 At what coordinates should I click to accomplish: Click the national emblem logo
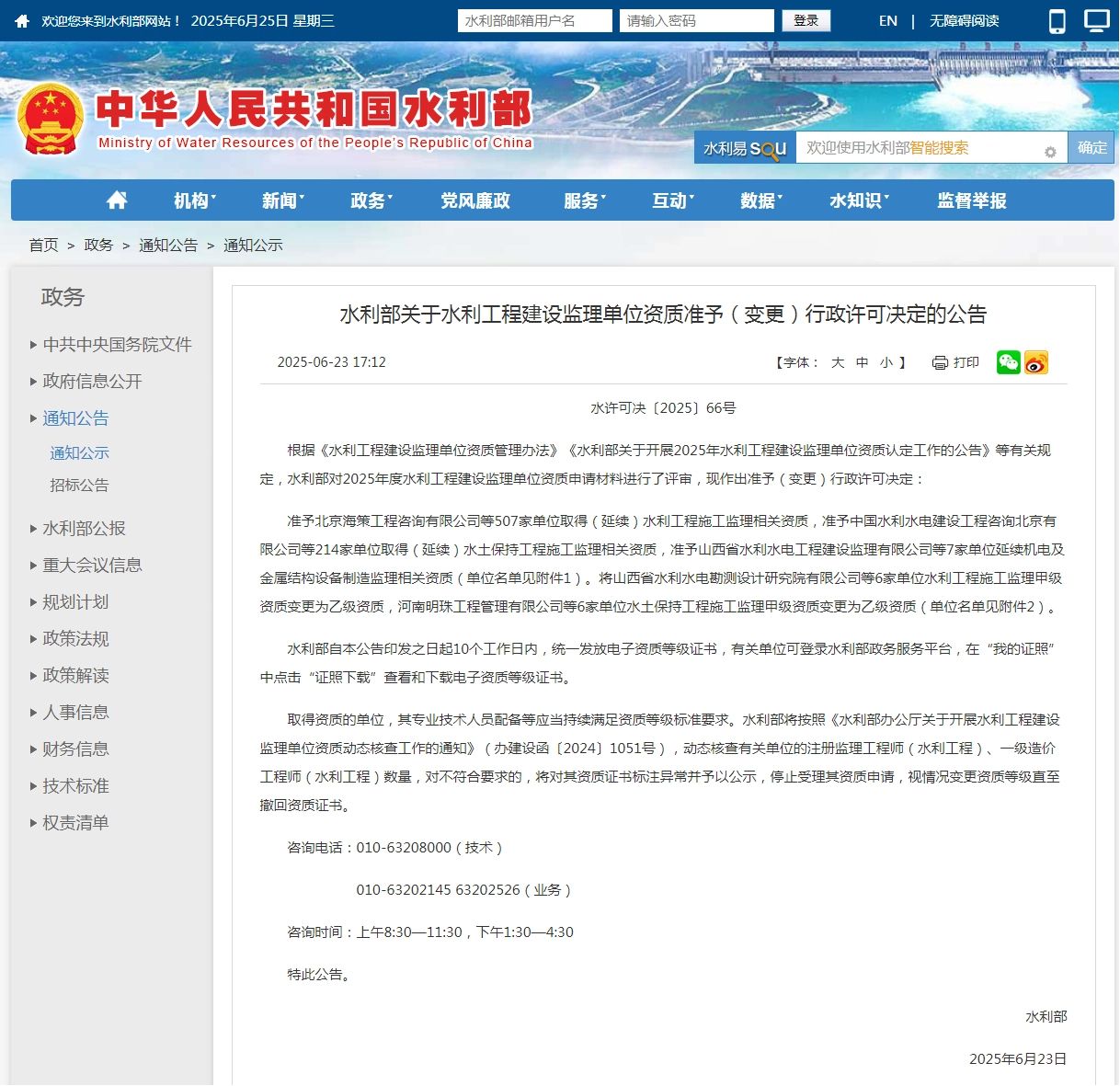pos(51,120)
